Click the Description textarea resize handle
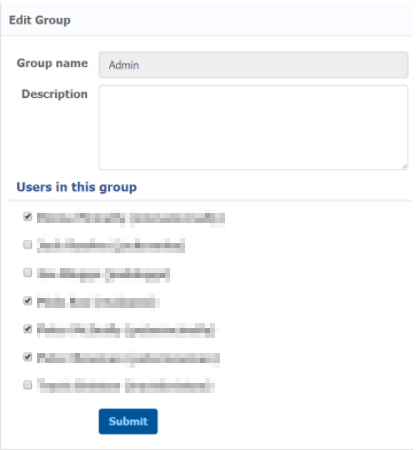417x450 pixels. click(404, 166)
